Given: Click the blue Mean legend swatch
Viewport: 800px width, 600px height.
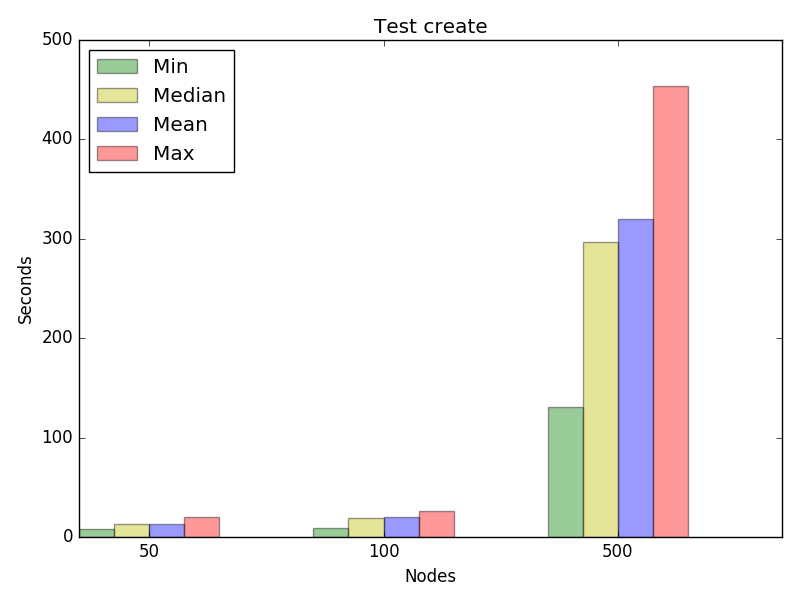Looking at the screenshot, I should click(117, 125).
